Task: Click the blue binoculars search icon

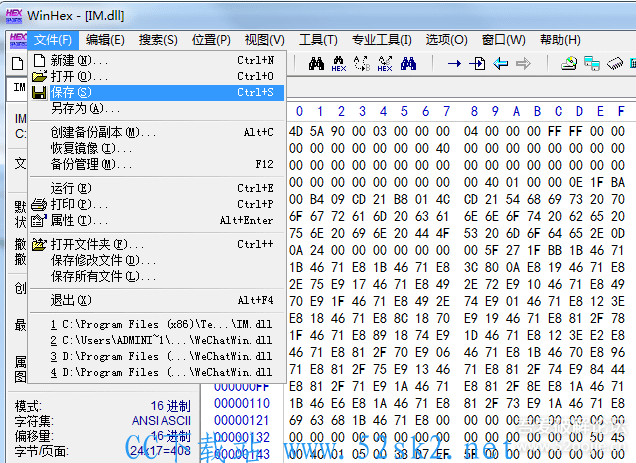Action: pyautogui.click(x=408, y=64)
